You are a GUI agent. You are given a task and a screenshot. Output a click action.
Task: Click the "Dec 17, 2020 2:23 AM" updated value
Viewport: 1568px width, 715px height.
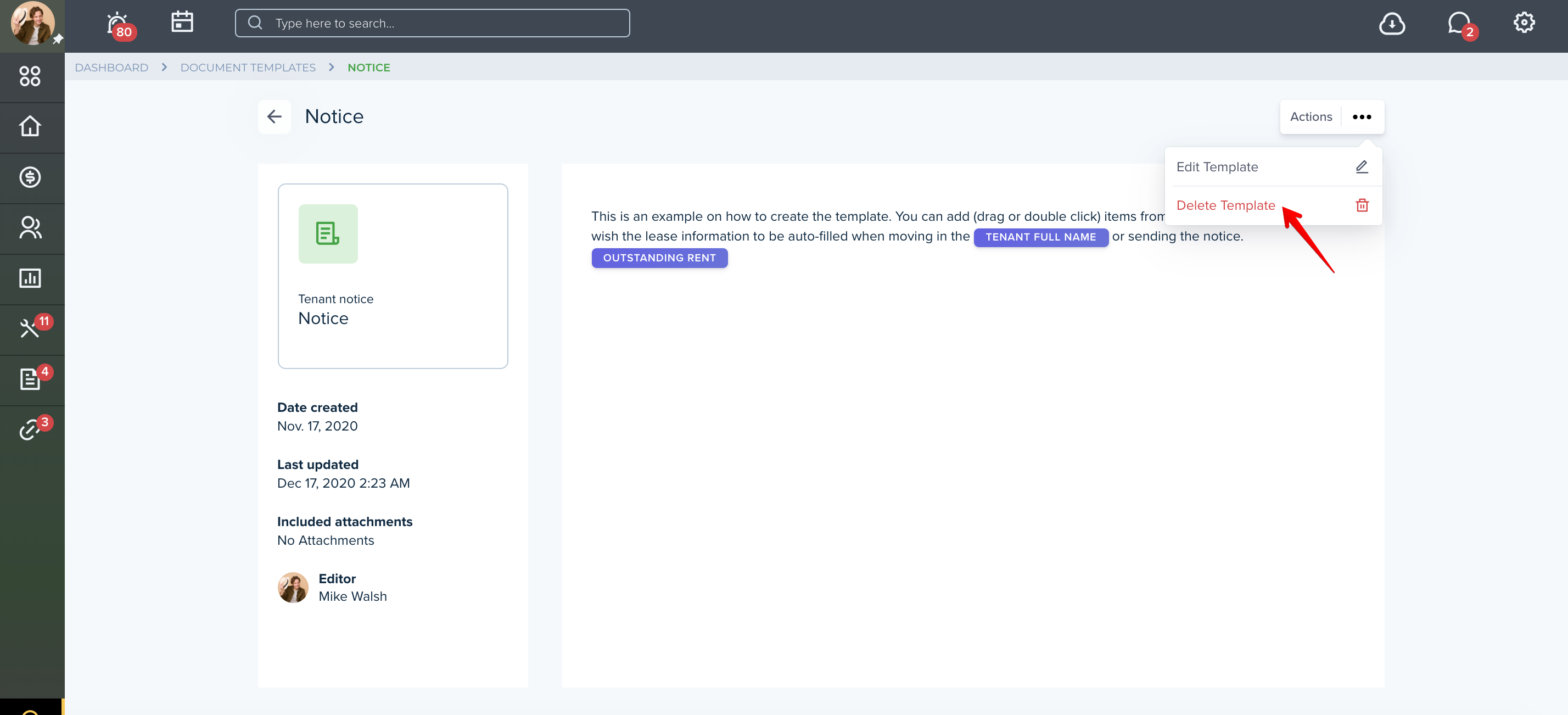(343, 483)
